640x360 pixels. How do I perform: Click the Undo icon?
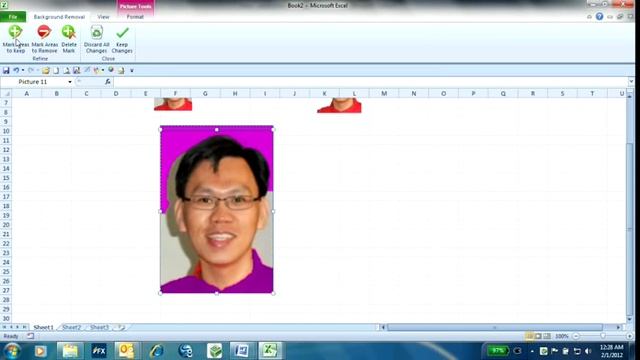point(16,71)
